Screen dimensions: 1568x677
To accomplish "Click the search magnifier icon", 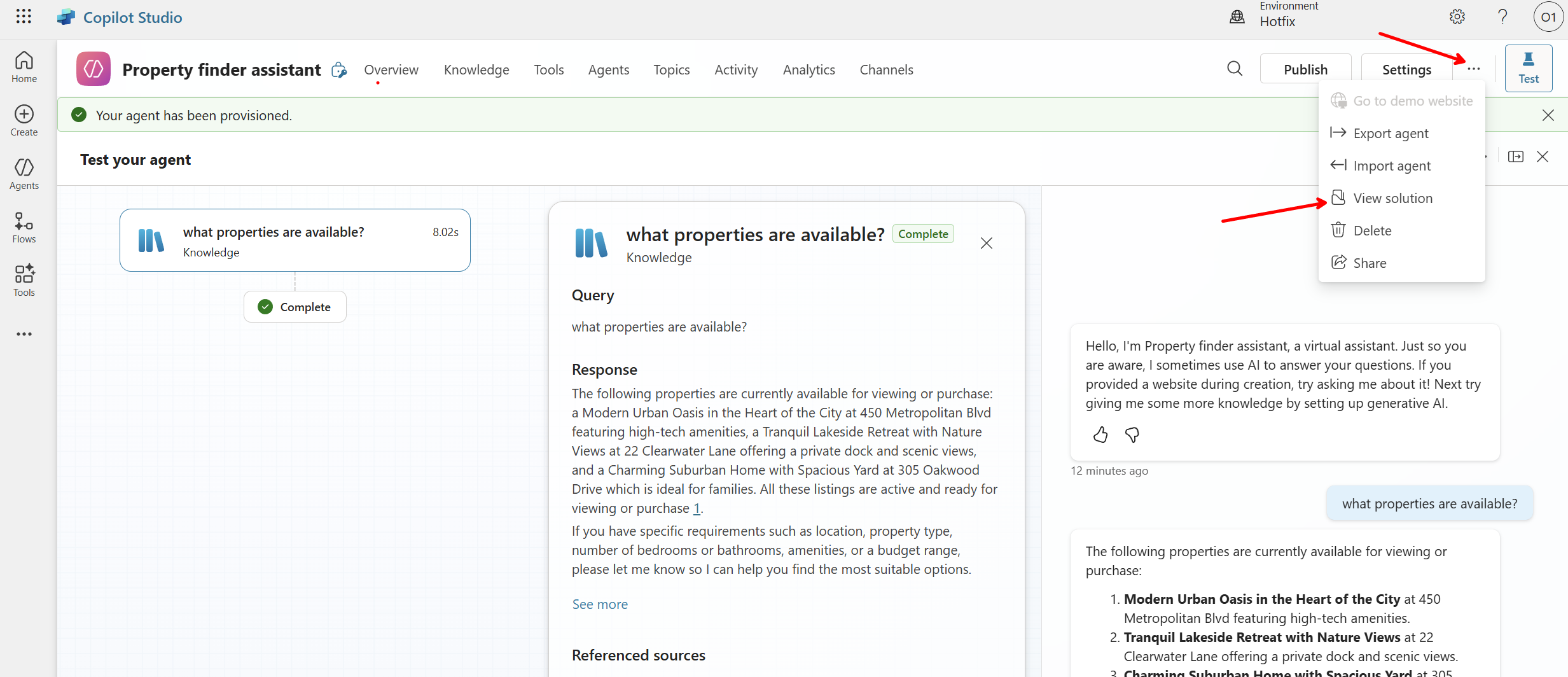I will pos(1234,69).
